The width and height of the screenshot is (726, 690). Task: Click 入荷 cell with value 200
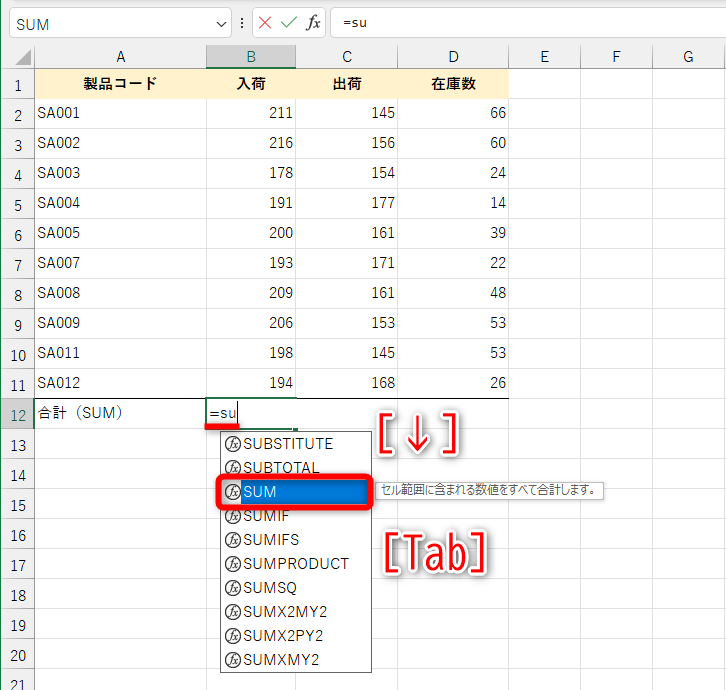pyautogui.click(x=251, y=233)
